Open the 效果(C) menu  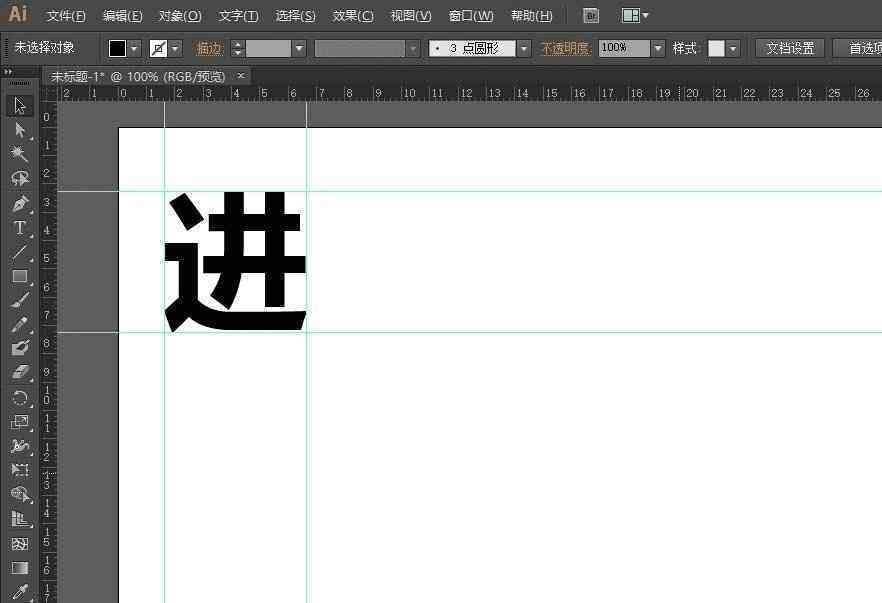click(353, 16)
